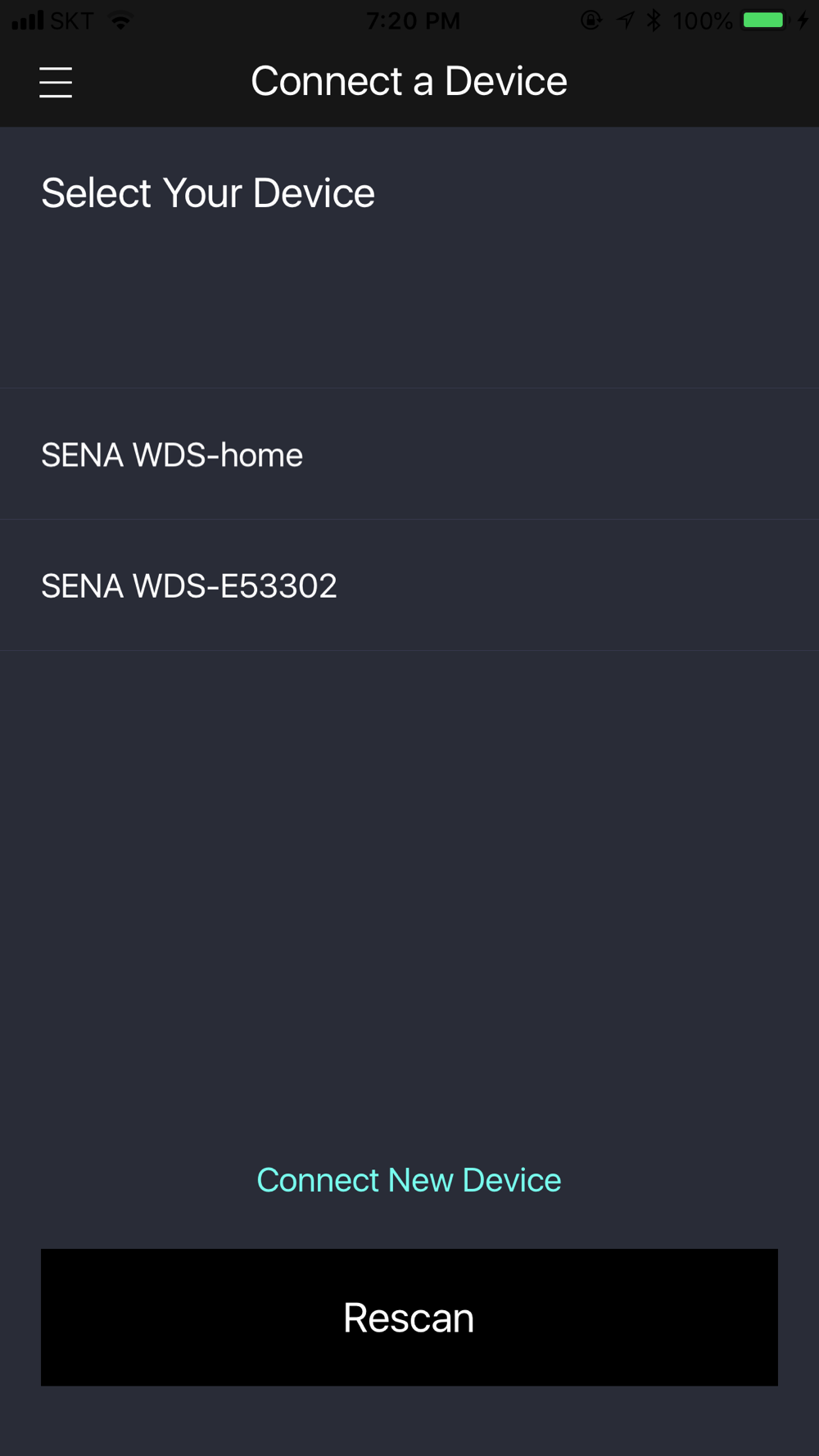Tap the 7:20 PM clock

413,20
